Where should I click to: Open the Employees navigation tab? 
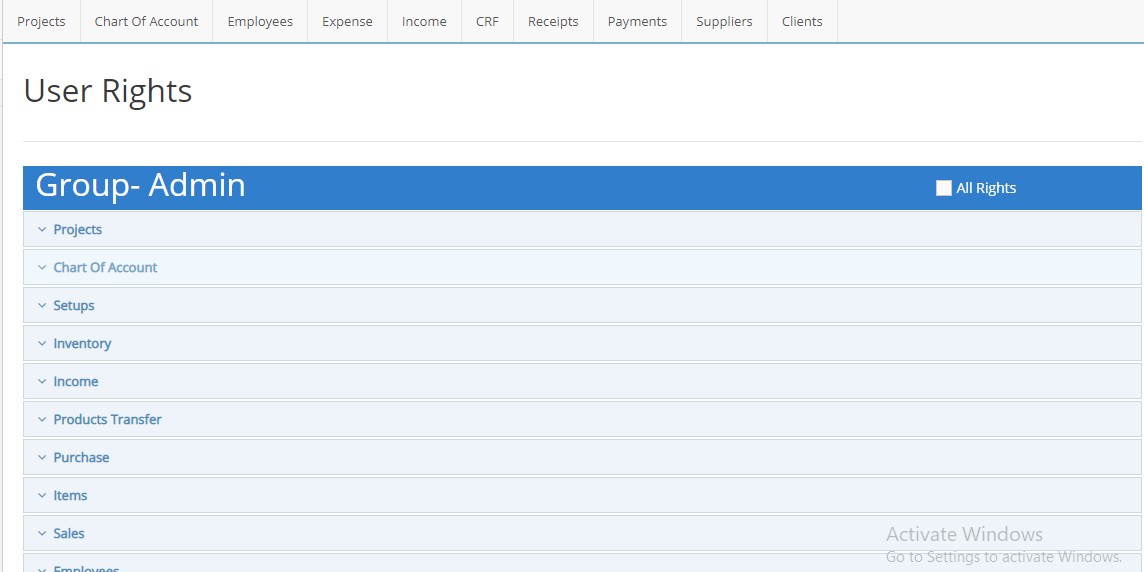tap(260, 21)
